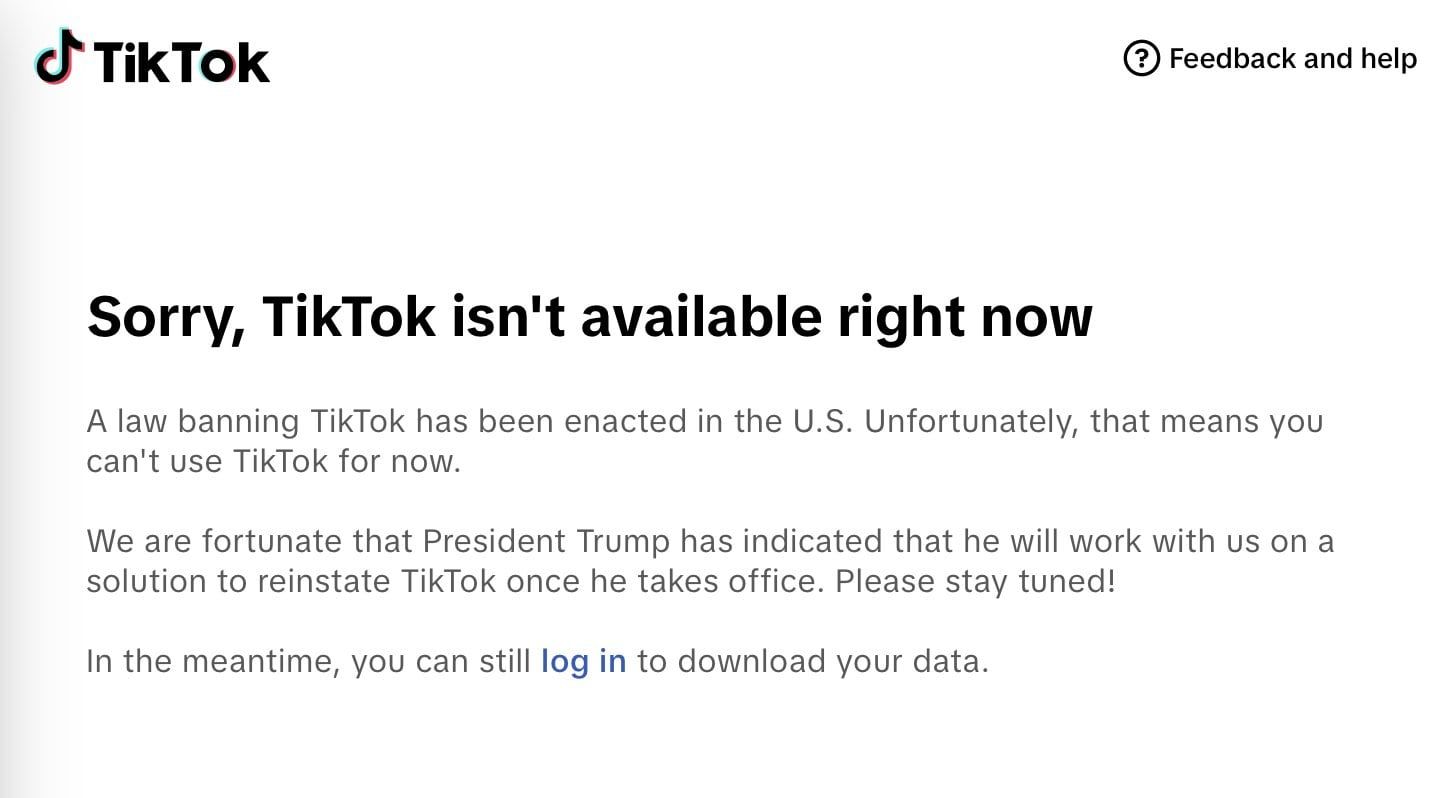
Task: Select the headline Sorry, TikTok isn't available
Action: pos(590,316)
